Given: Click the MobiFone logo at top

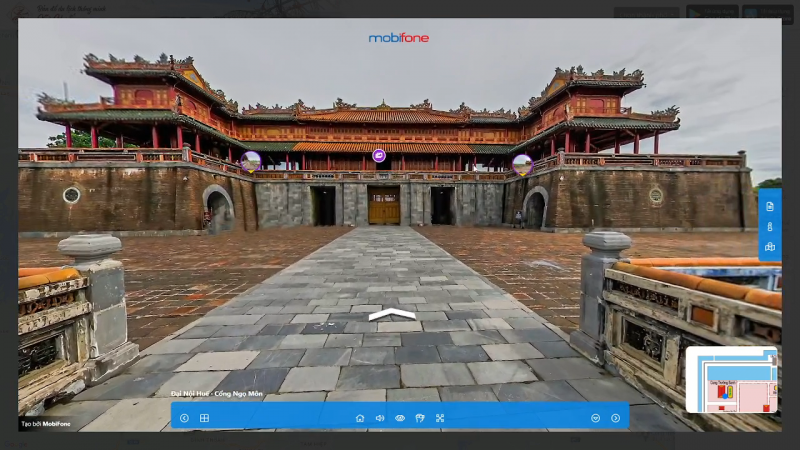Looking at the screenshot, I should coord(399,38).
